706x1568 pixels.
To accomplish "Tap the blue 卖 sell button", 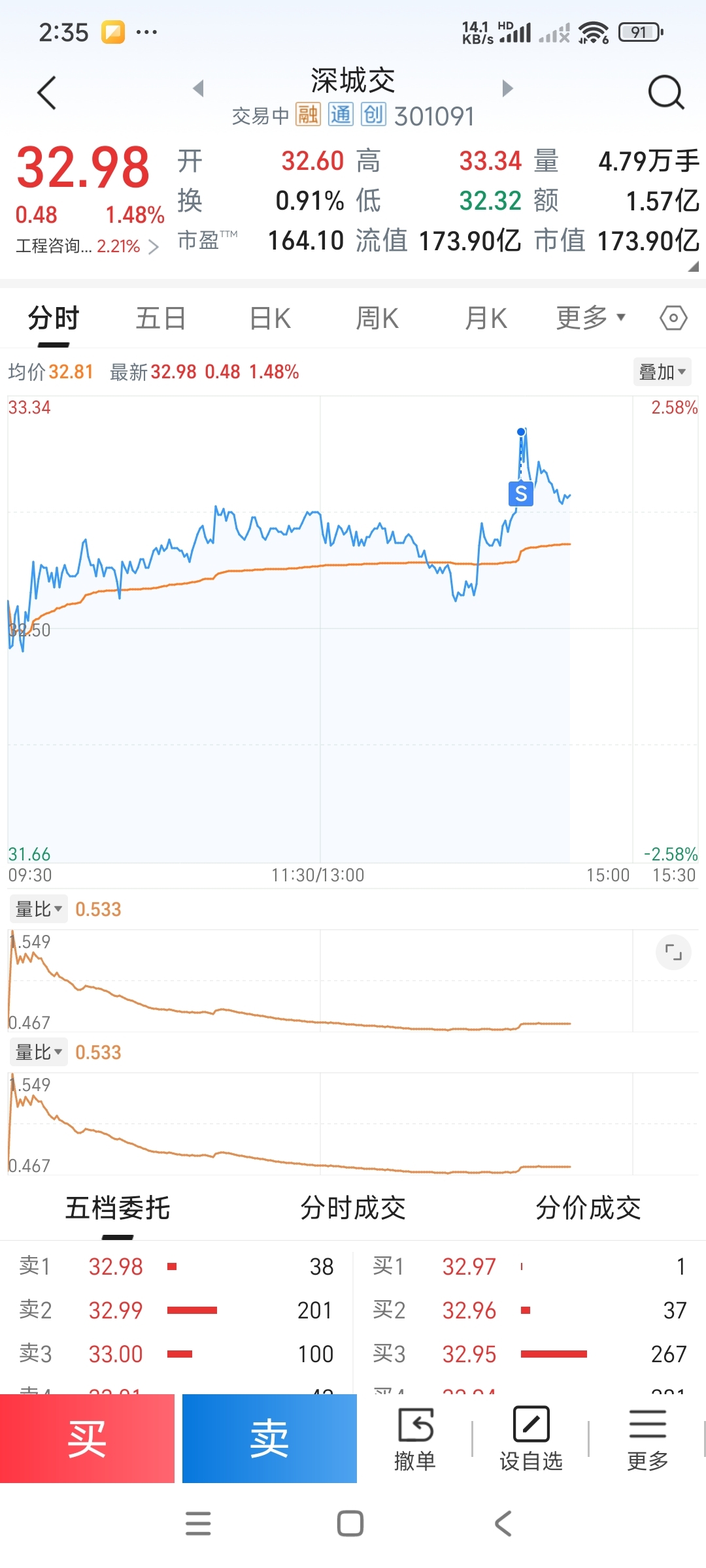I will click(269, 1439).
